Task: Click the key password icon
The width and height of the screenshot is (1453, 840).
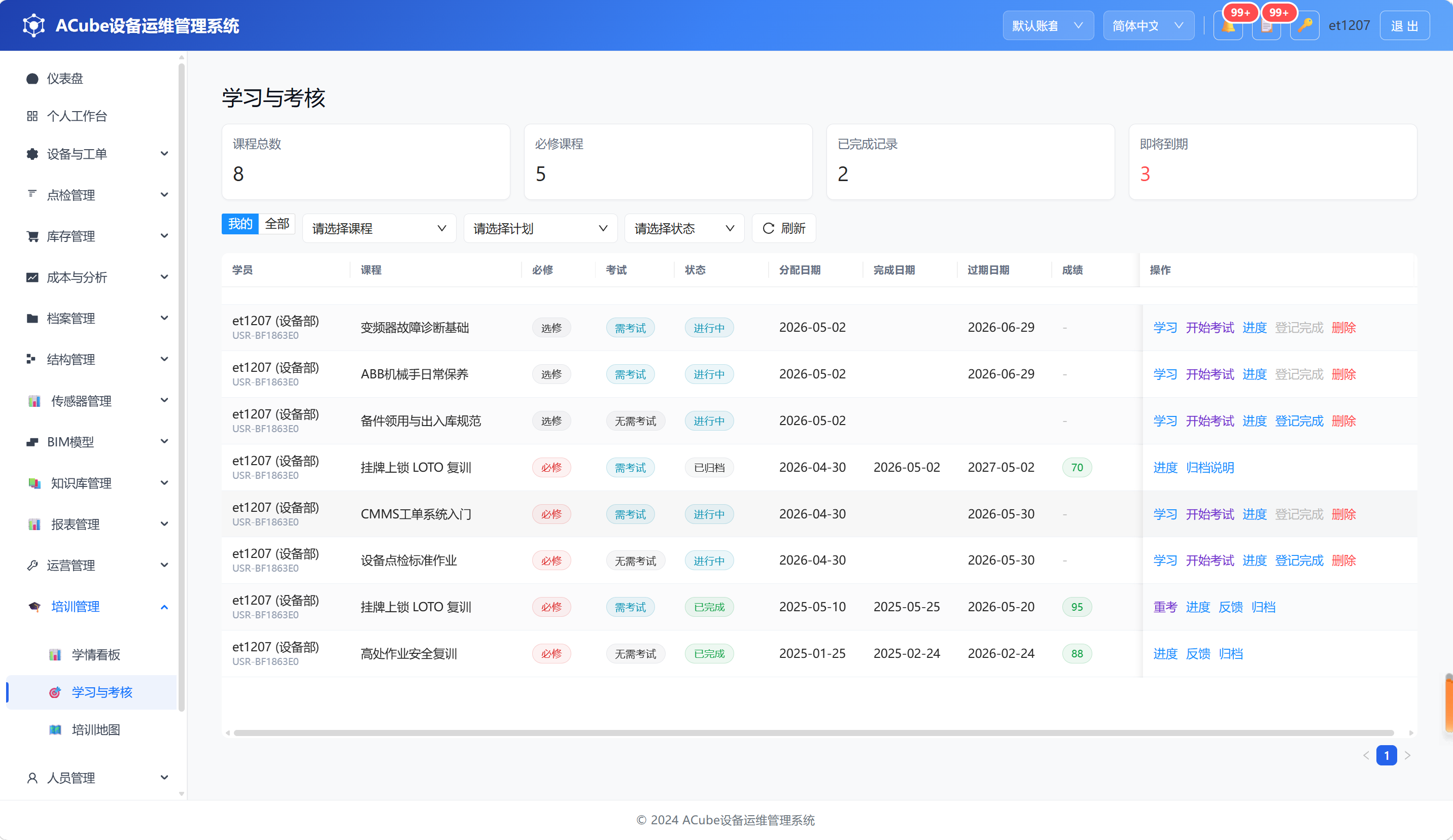Action: click(x=1304, y=26)
